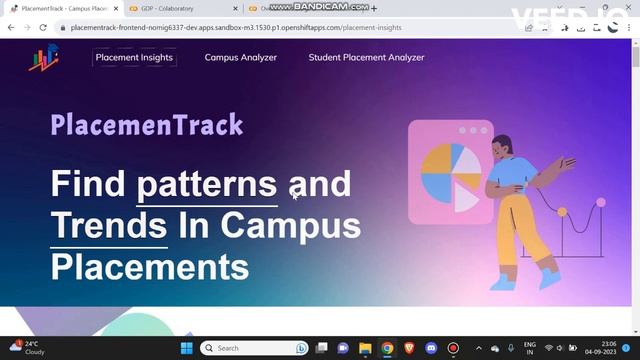The height and width of the screenshot is (360, 640).
Task: Launch Brave browser from taskbar
Action: click(409, 348)
